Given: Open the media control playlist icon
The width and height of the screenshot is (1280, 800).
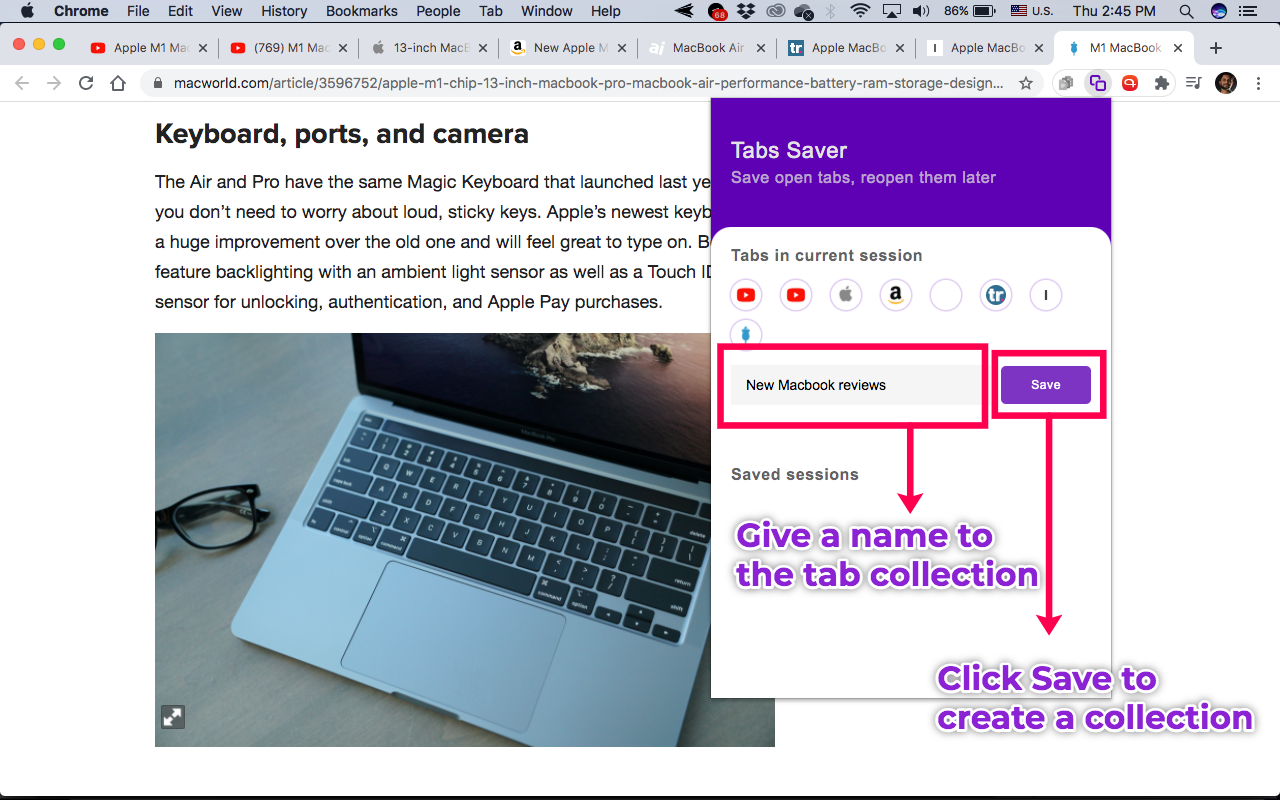Looking at the screenshot, I should (1193, 84).
